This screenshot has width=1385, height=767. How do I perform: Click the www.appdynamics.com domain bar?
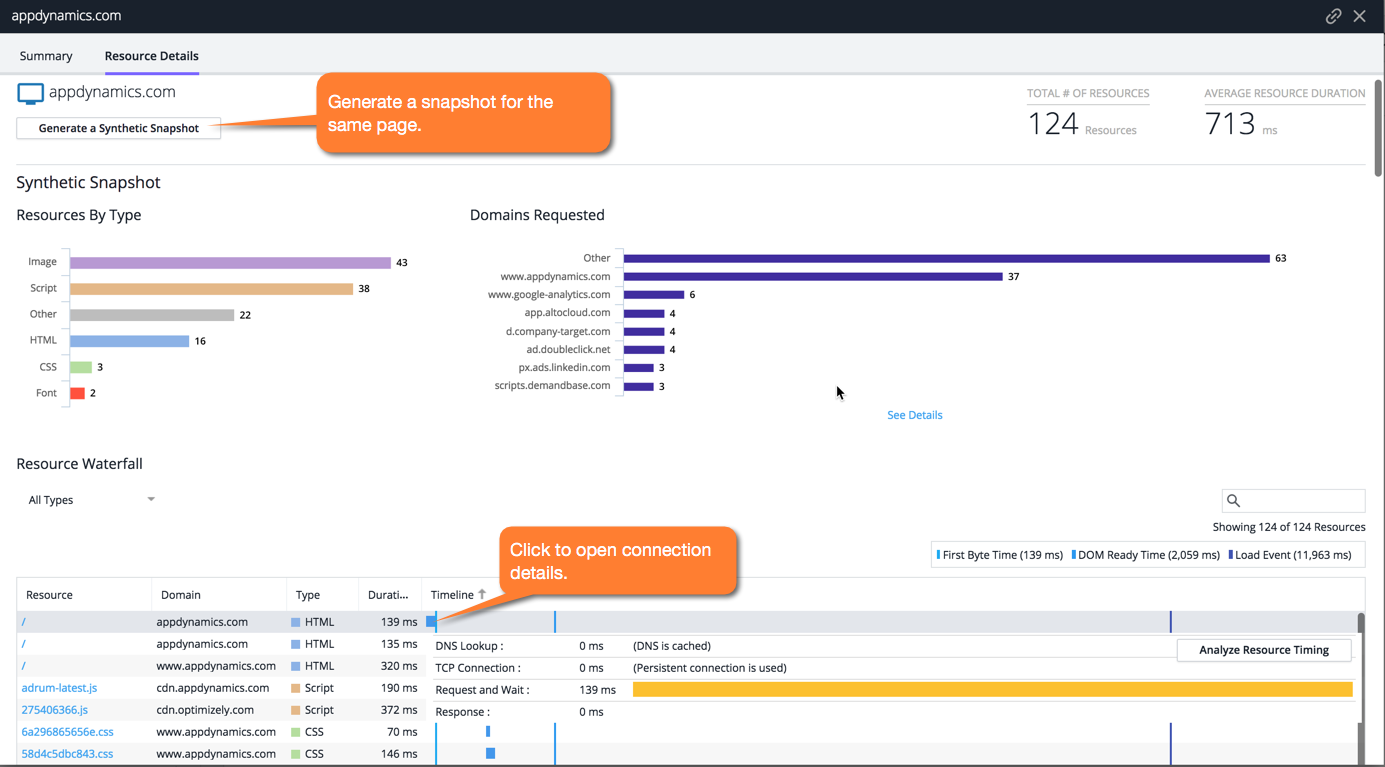coord(813,276)
